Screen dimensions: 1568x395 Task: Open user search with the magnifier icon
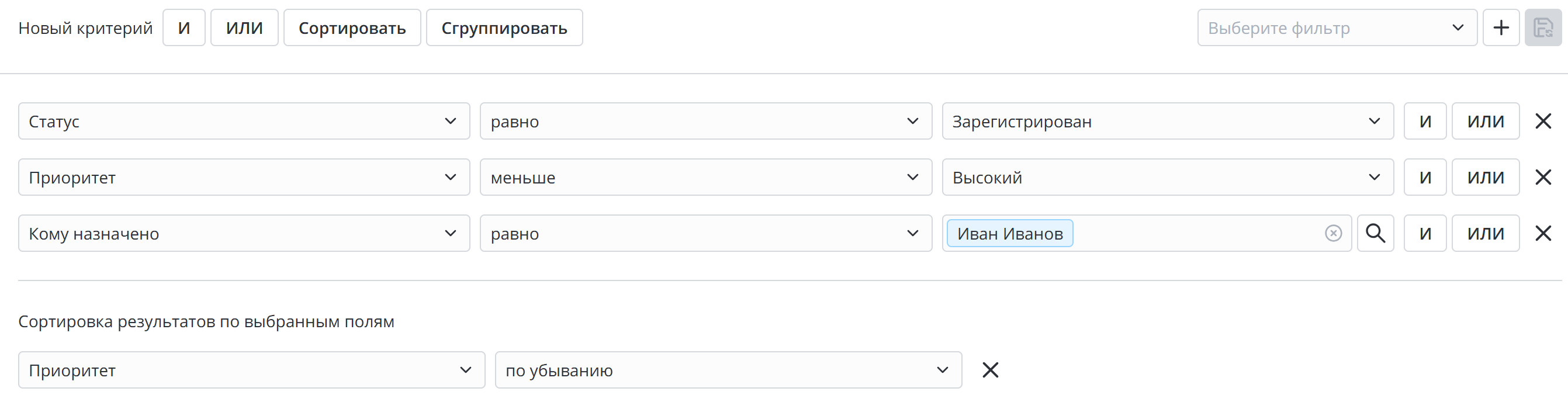pos(1375,233)
